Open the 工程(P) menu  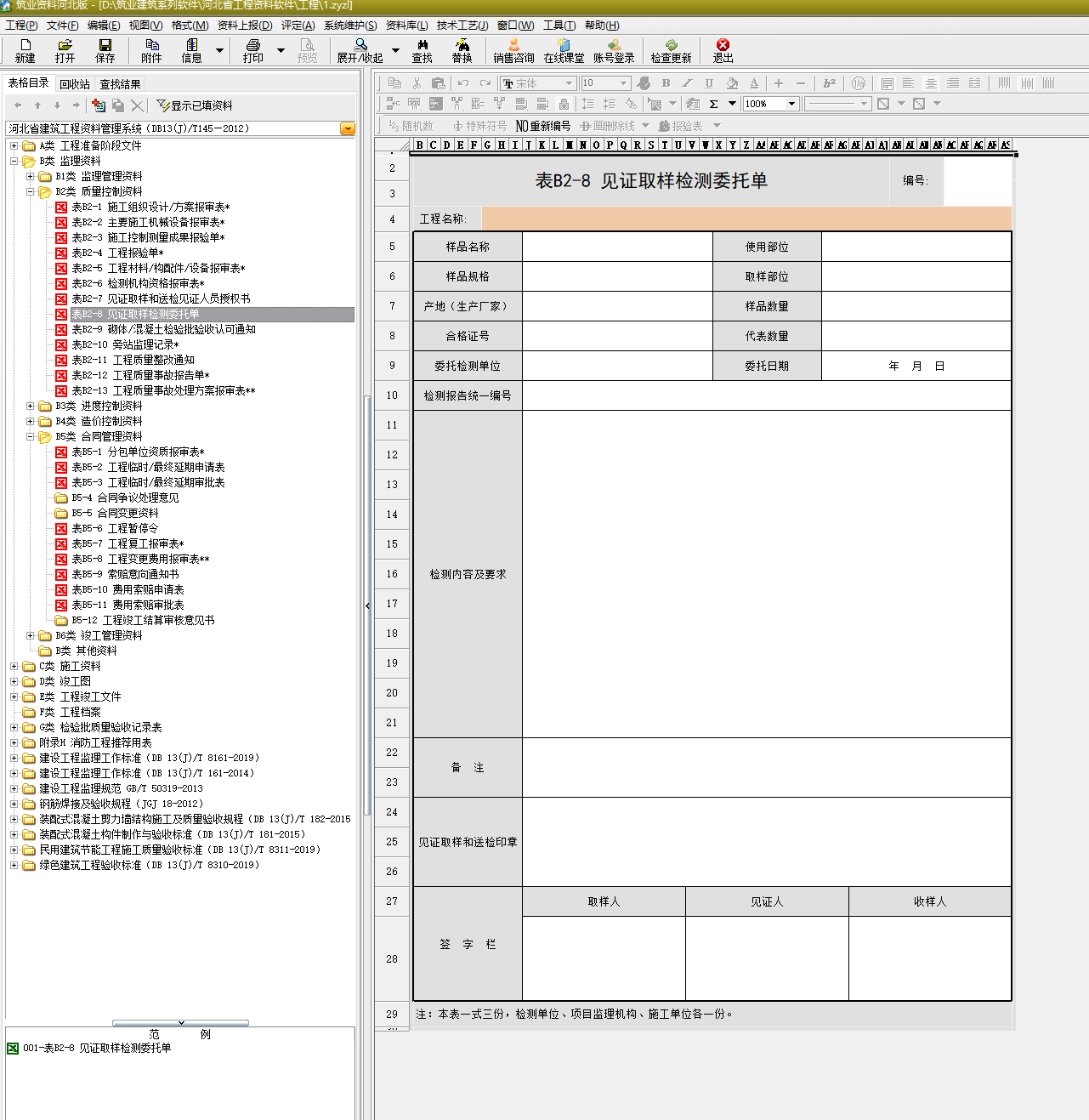(x=21, y=26)
